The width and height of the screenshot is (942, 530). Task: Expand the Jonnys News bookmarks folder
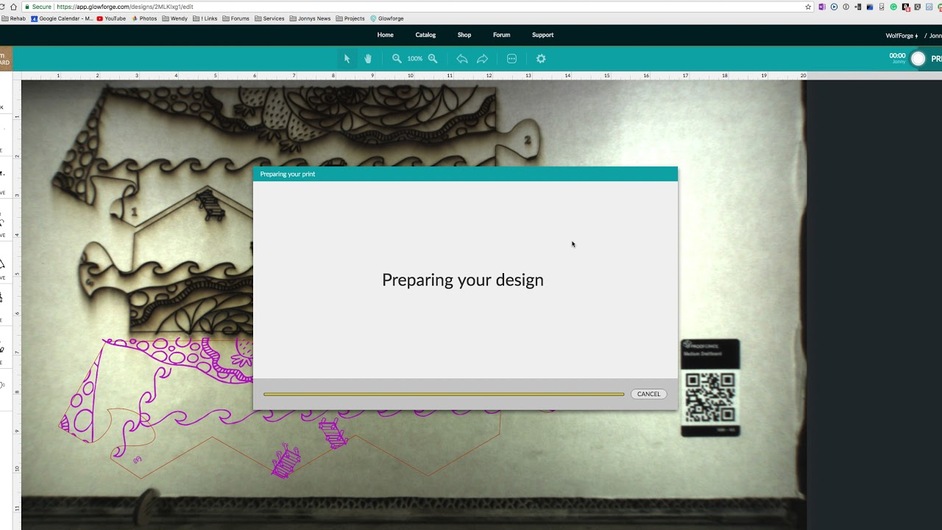coord(310,19)
